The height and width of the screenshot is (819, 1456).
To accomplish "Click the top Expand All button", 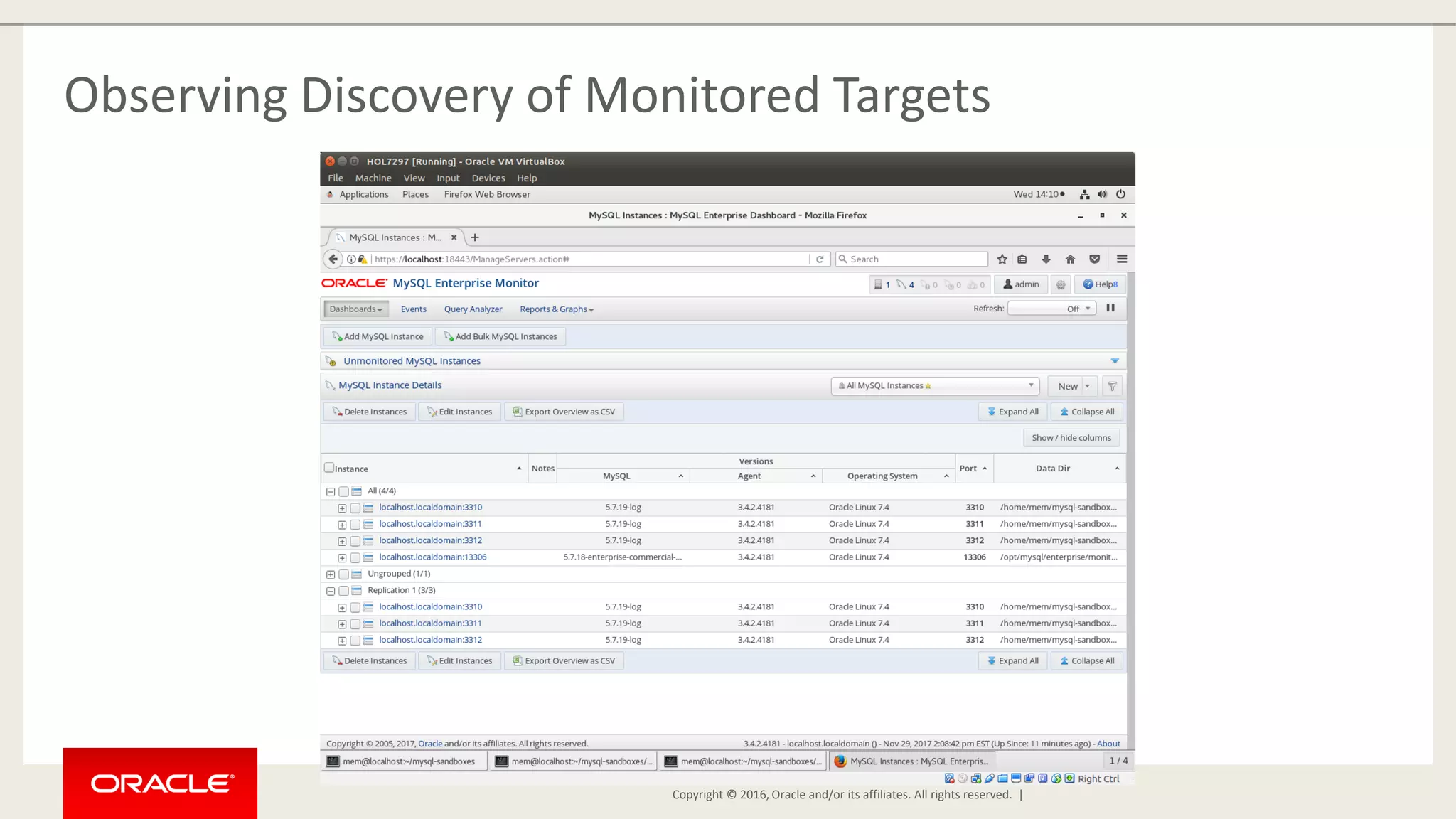I will [x=1013, y=412].
